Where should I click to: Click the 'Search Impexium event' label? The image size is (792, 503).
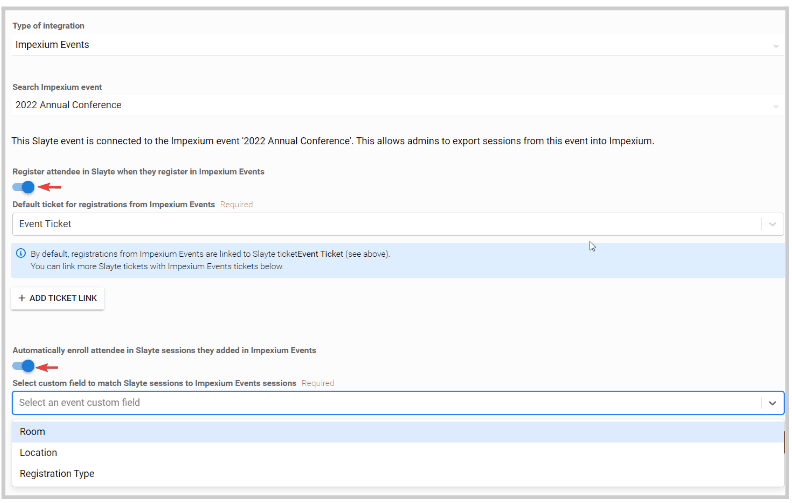click(x=57, y=87)
